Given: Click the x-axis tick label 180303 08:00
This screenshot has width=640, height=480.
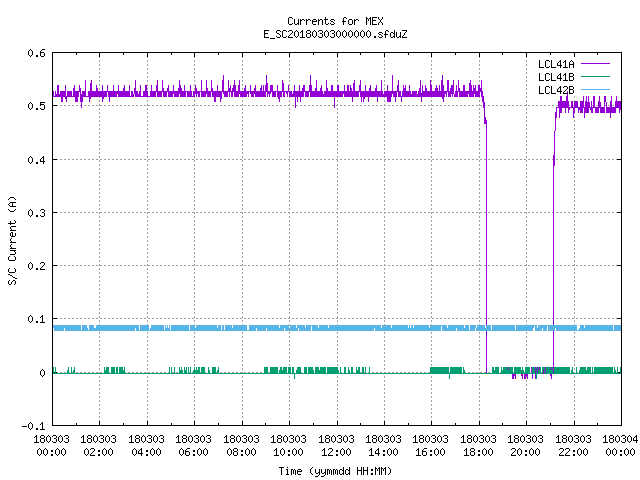Looking at the screenshot, I should (x=241, y=446).
